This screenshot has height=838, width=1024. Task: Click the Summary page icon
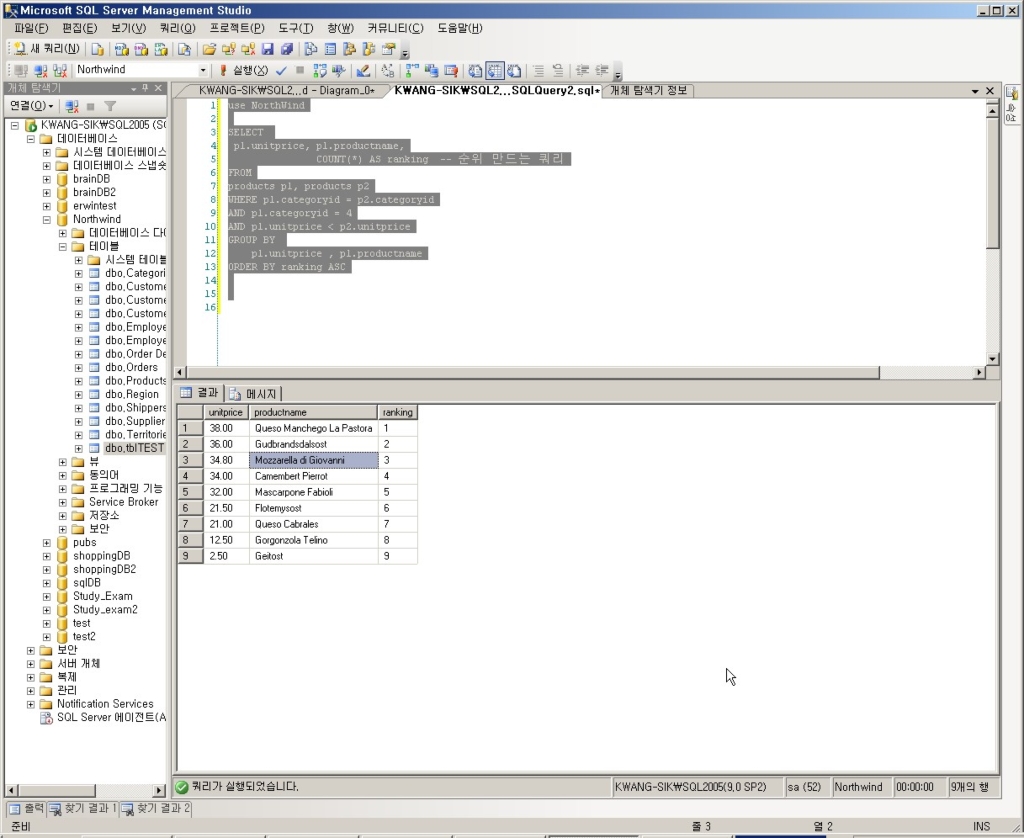point(330,49)
